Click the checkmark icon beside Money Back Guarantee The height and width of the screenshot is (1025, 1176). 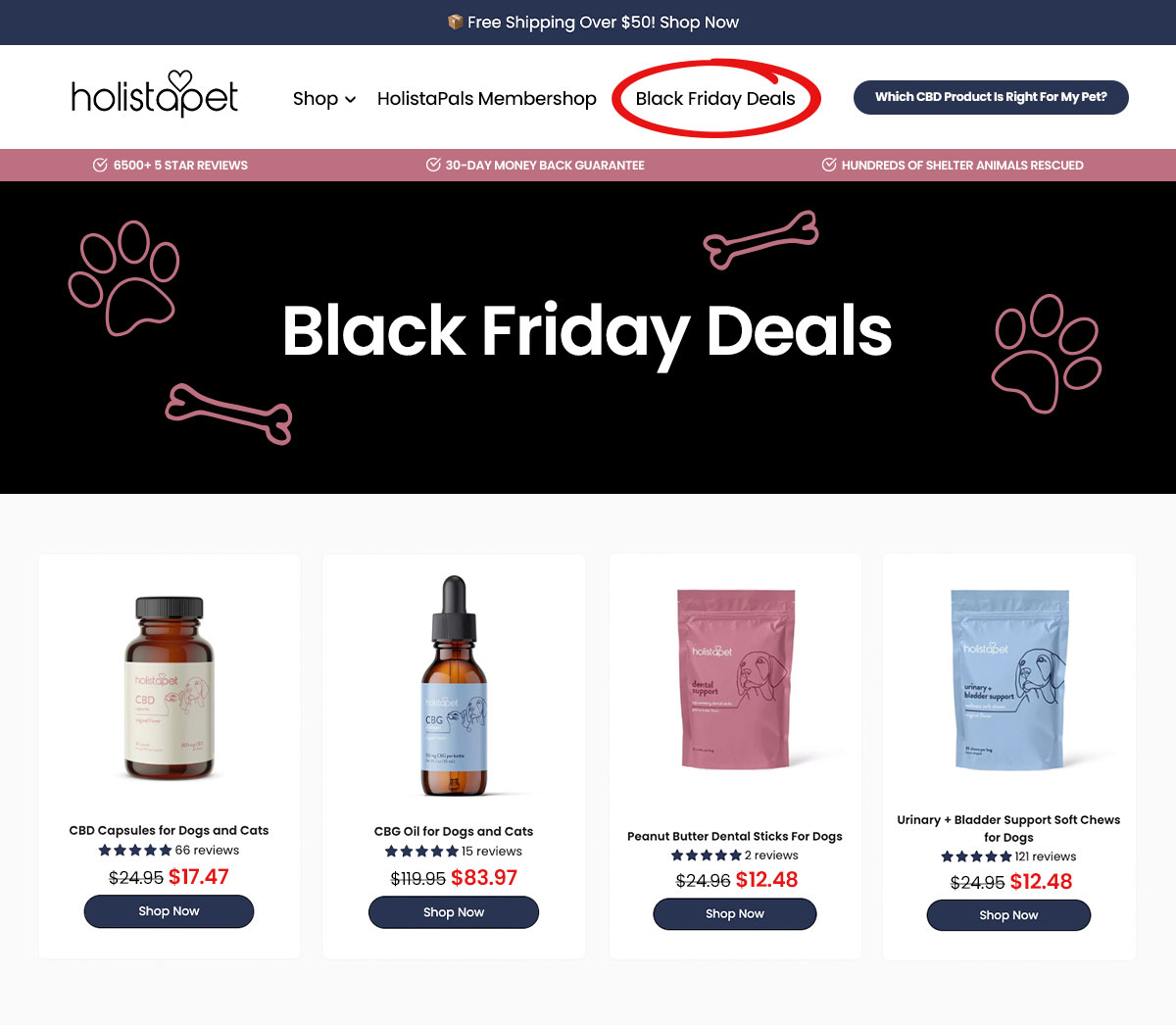point(433,165)
